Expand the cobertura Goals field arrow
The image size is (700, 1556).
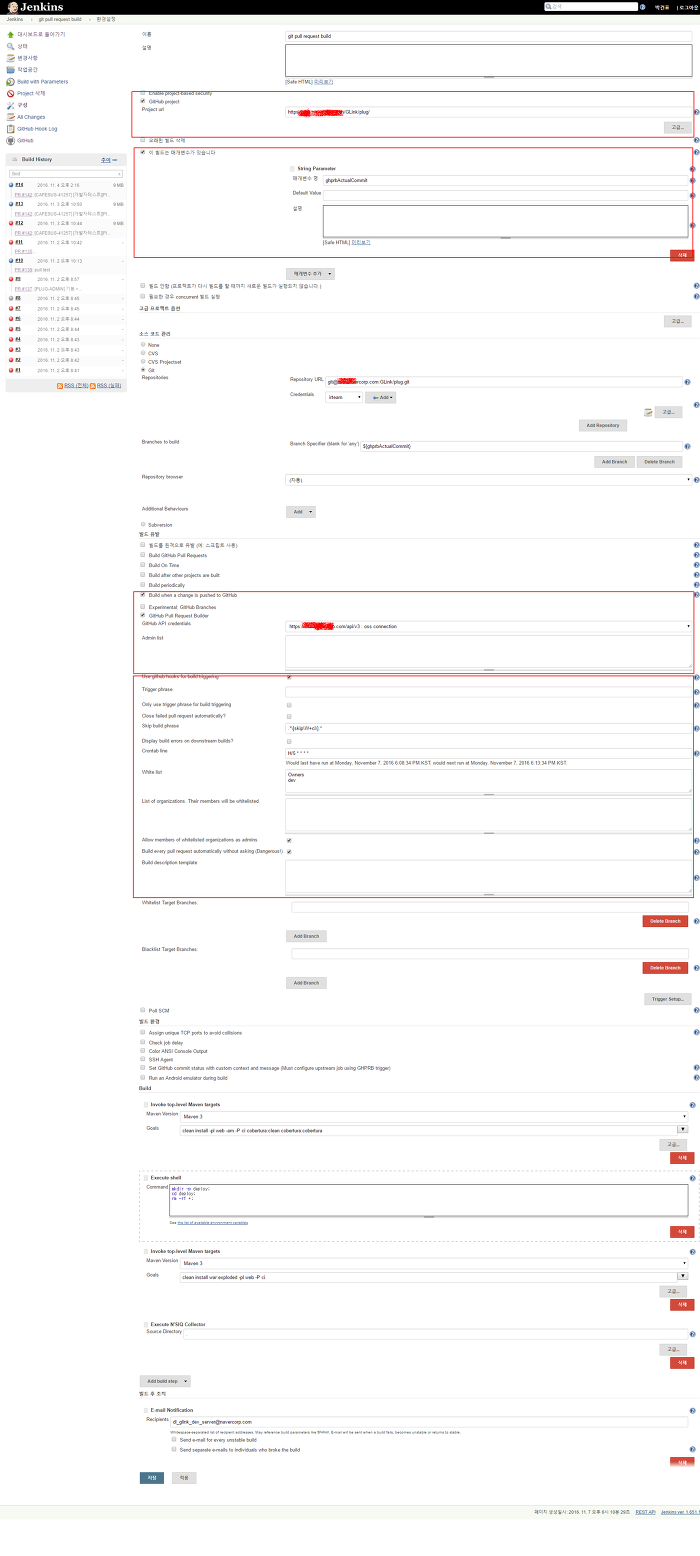683,1131
